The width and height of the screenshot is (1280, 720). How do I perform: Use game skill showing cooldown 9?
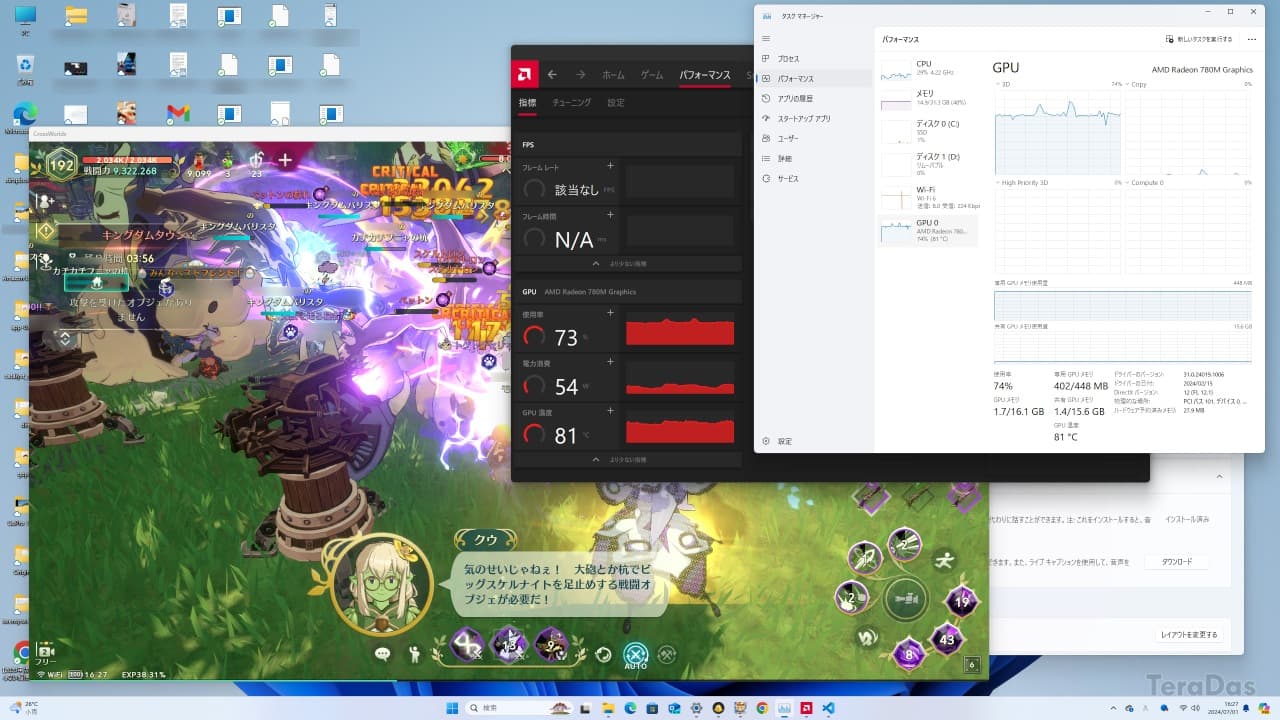tap(551, 645)
